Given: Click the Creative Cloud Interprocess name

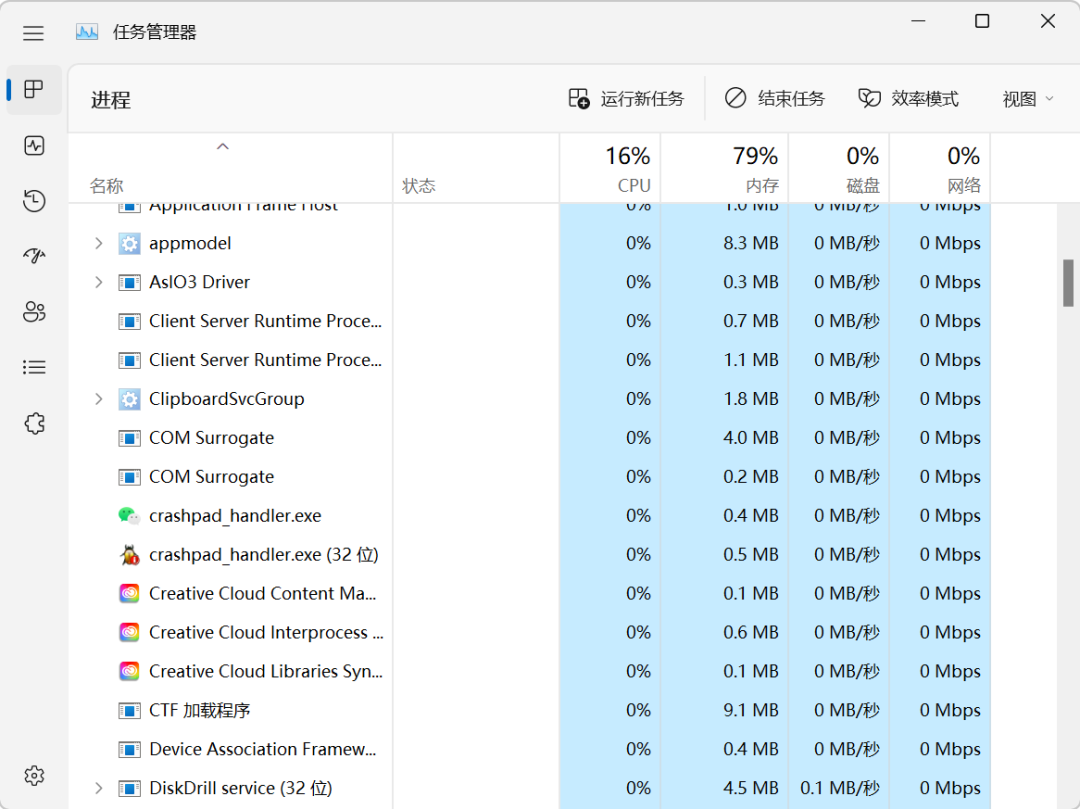Looking at the screenshot, I should coord(266,633).
